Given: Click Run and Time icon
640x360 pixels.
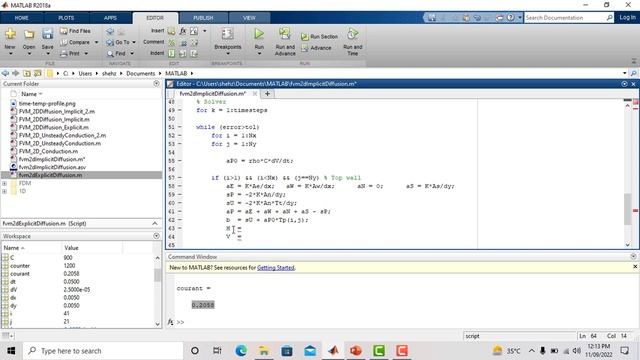Looking at the screenshot, I should click(x=353, y=34).
